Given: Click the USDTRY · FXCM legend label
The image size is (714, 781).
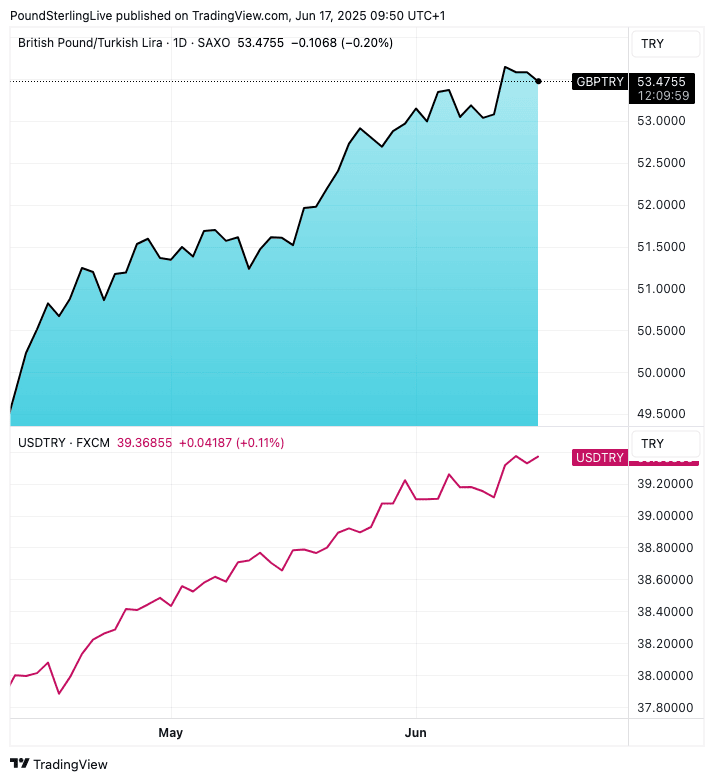Looking at the screenshot, I should (x=64, y=442).
